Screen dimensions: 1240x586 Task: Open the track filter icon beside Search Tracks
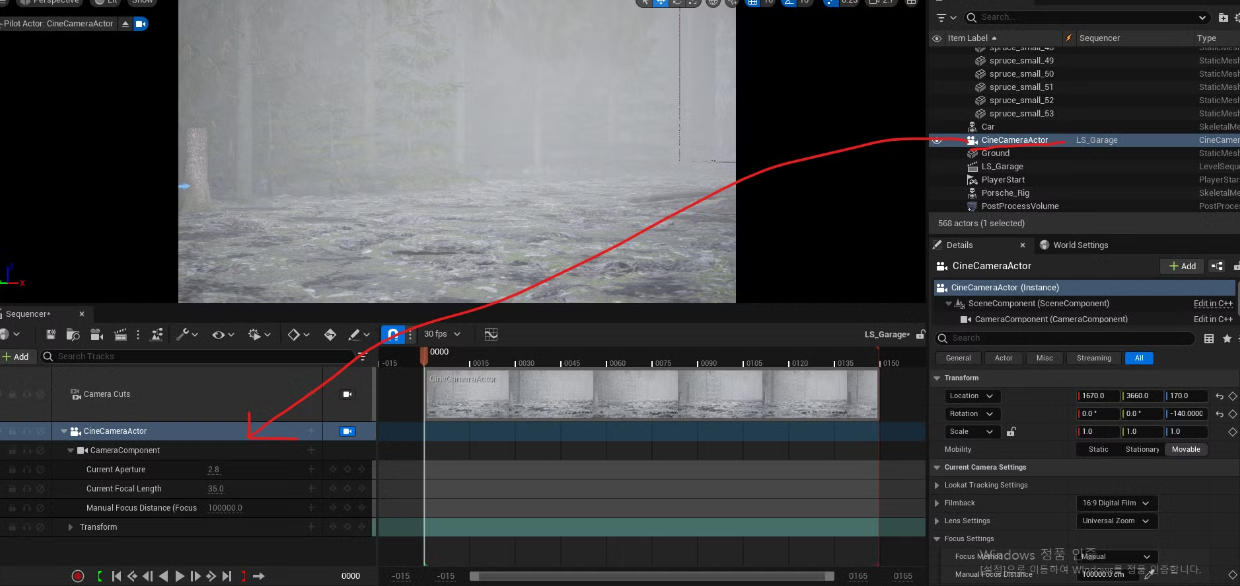pyautogui.click(x=363, y=356)
